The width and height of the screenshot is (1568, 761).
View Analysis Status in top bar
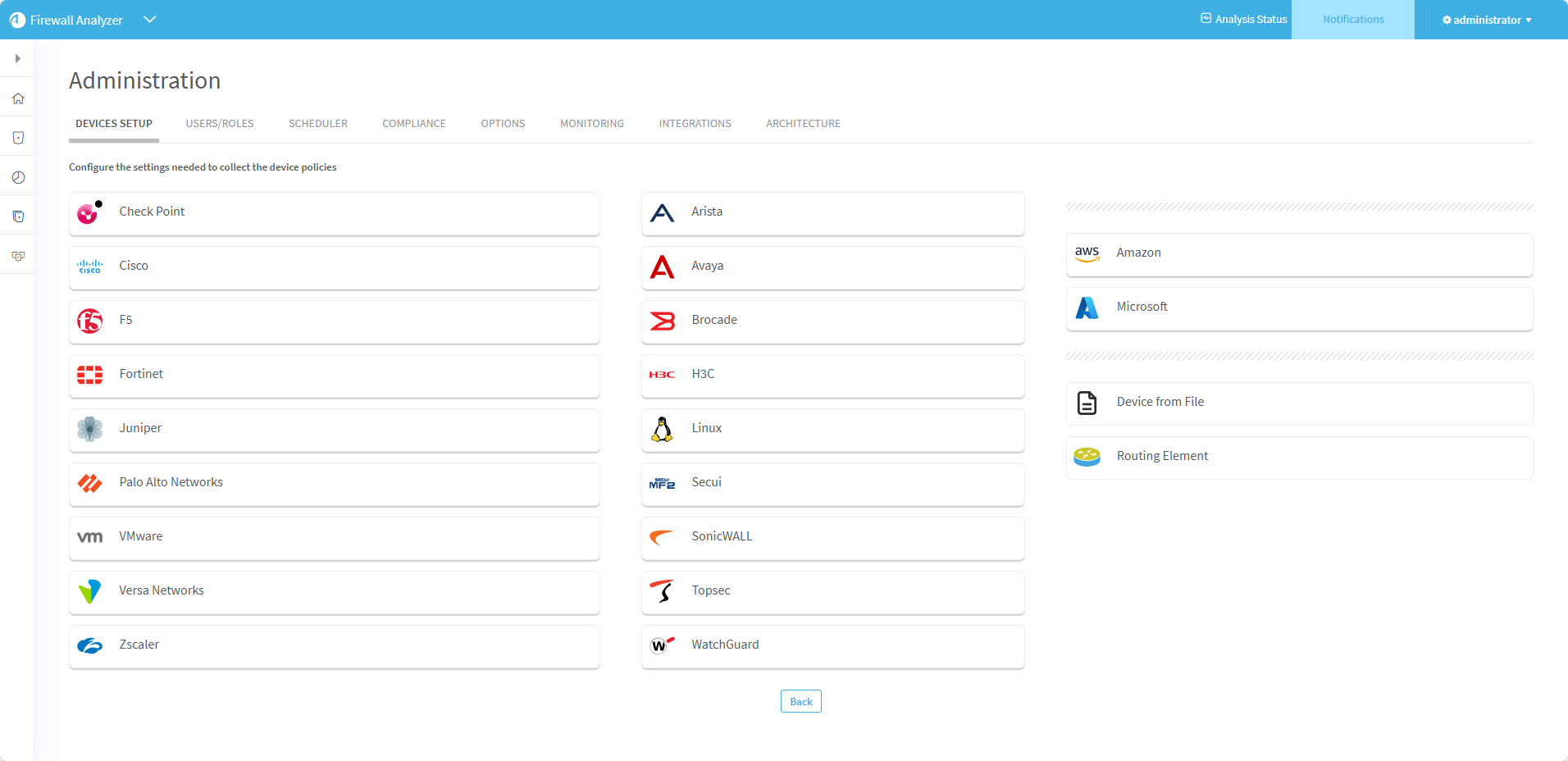1243,20
